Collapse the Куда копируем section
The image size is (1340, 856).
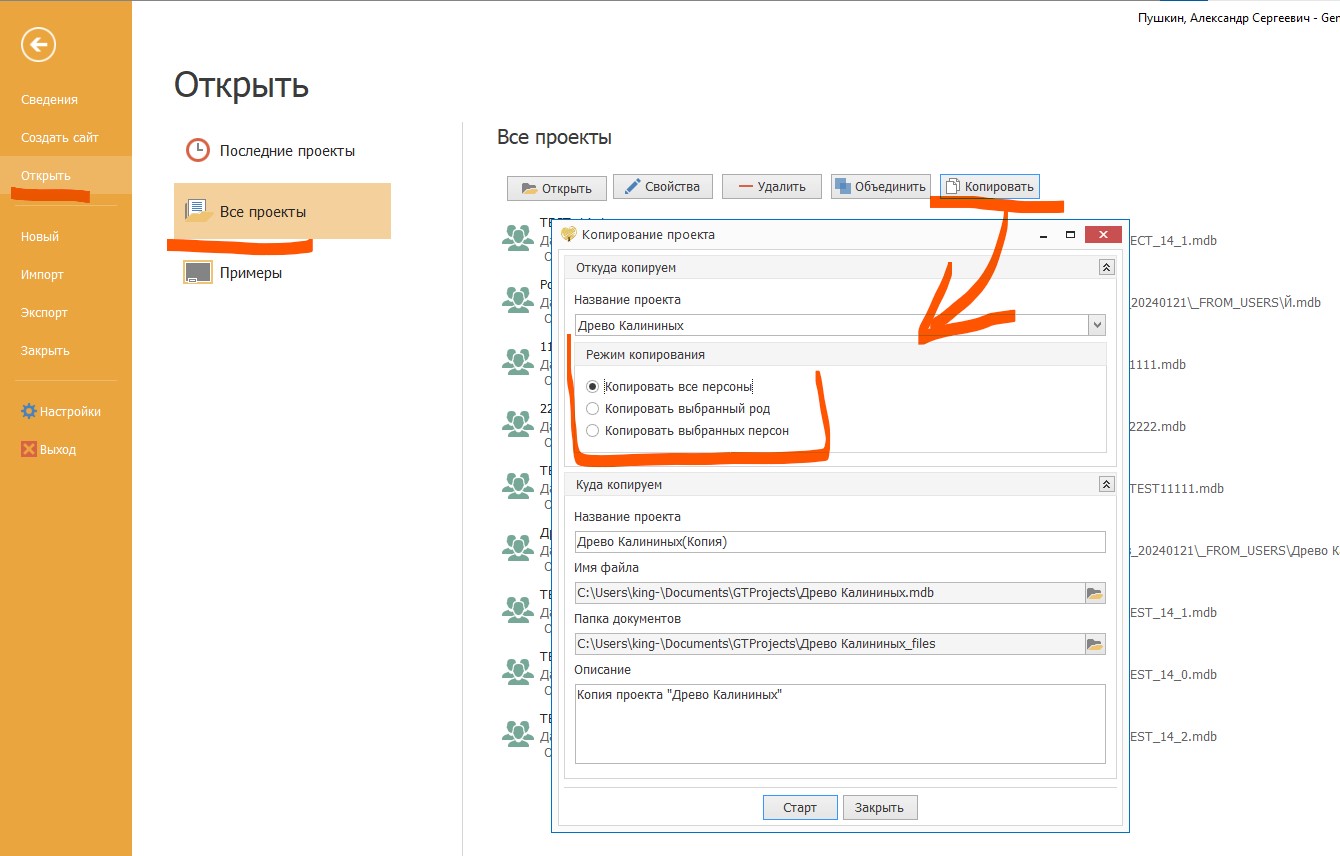pos(1106,484)
